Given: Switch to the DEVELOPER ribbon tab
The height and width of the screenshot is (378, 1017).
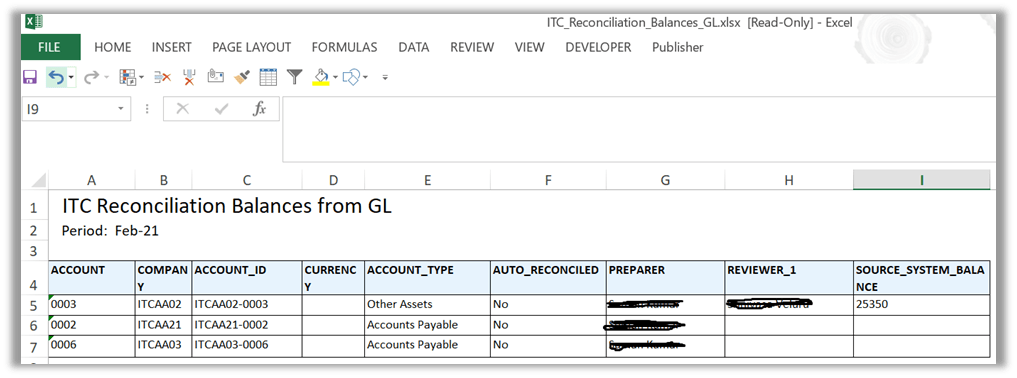Looking at the screenshot, I should tap(598, 47).
